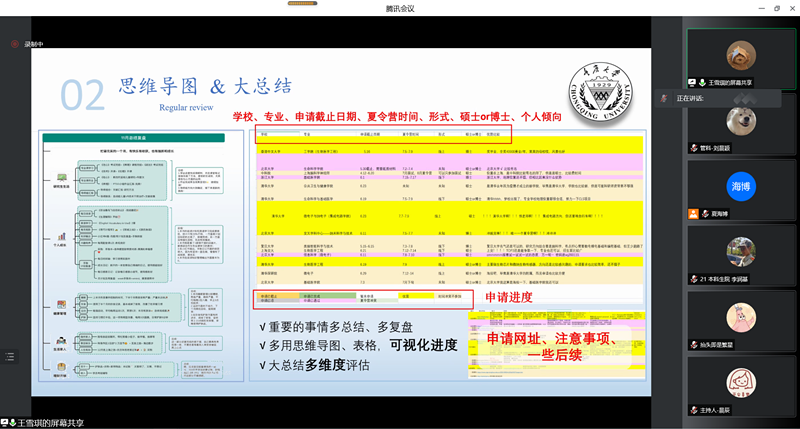Click the 管科-刘晨颖 name tag
The image size is (800, 429).
pyautogui.click(x=715, y=148)
